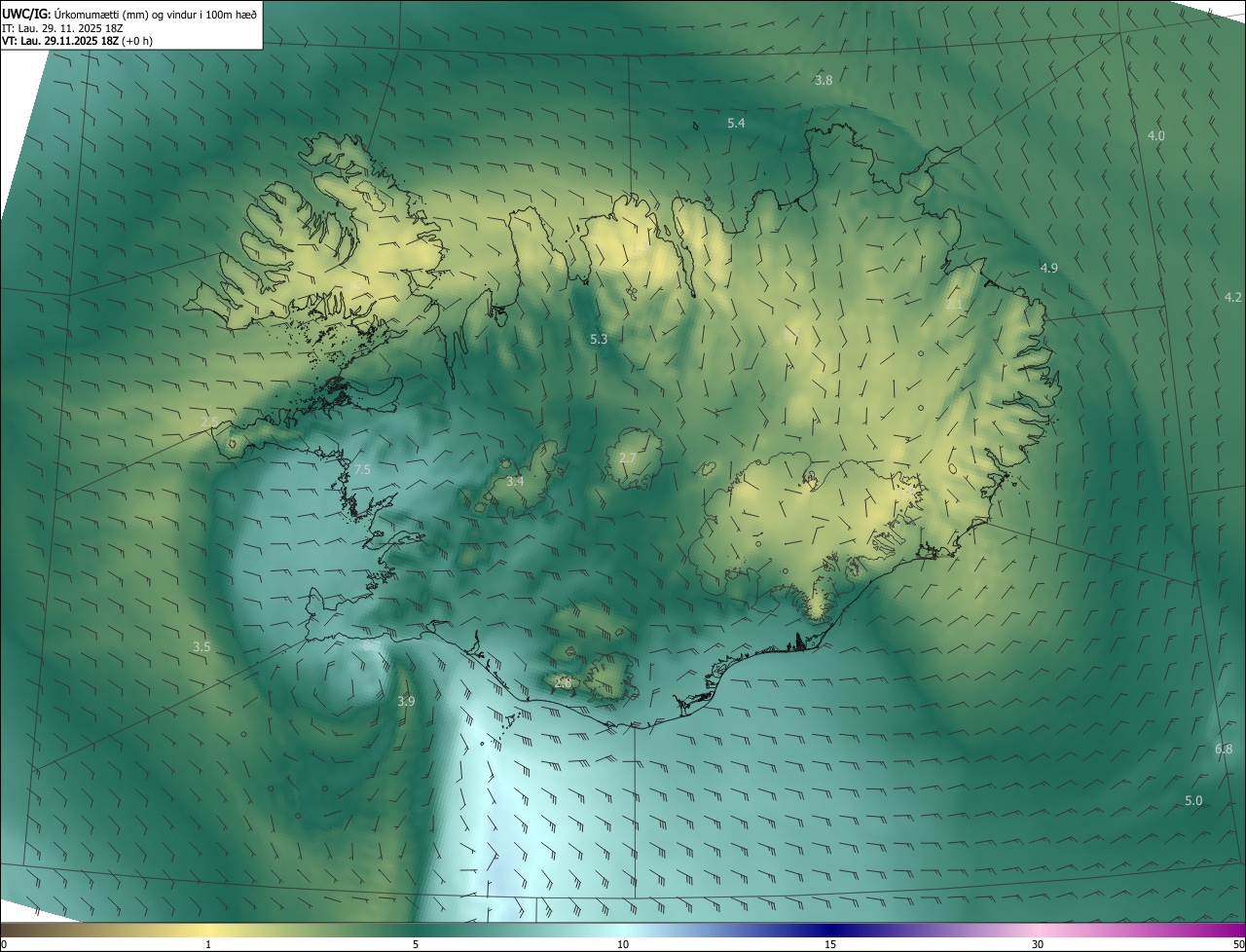Click the color scale label 5

[416, 944]
